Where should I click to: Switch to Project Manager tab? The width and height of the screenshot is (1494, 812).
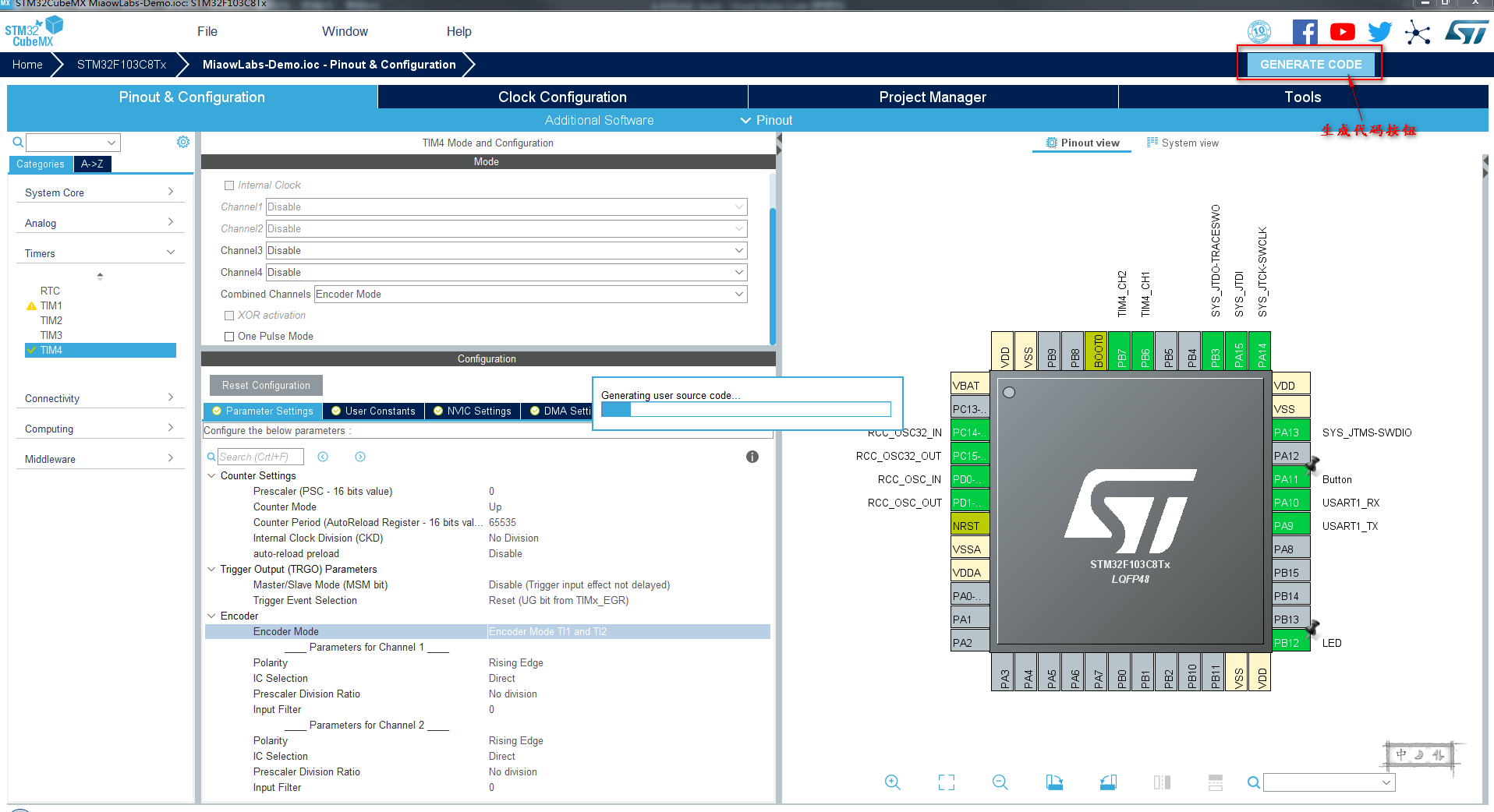pyautogui.click(x=933, y=97)
